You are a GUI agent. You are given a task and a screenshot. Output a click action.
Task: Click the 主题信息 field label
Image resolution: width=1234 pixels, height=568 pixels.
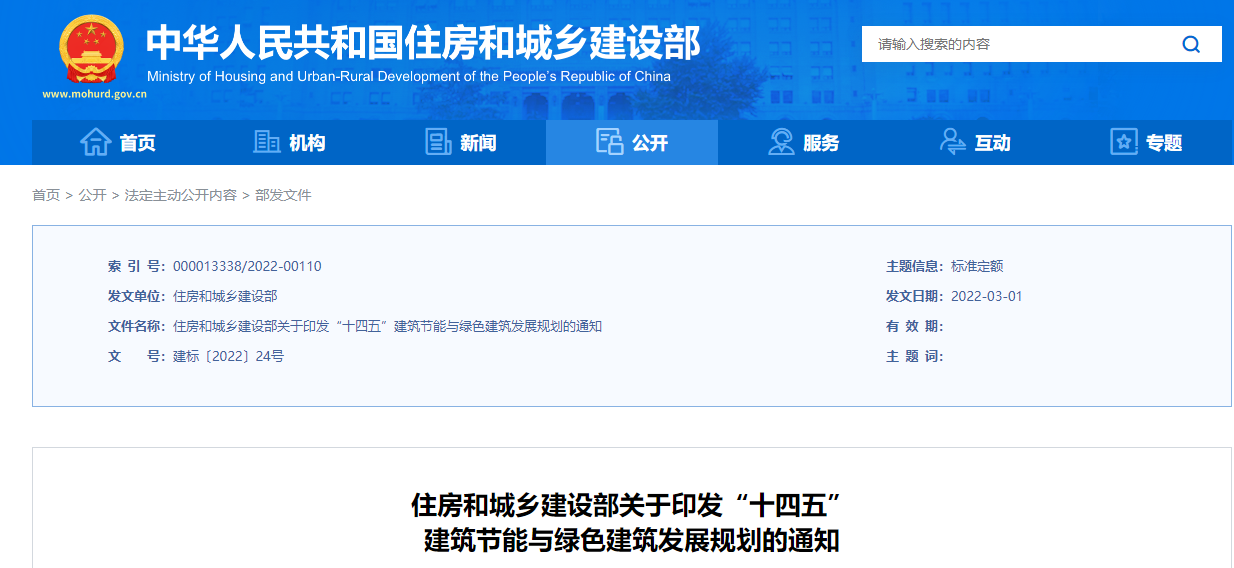click(915, 266)
